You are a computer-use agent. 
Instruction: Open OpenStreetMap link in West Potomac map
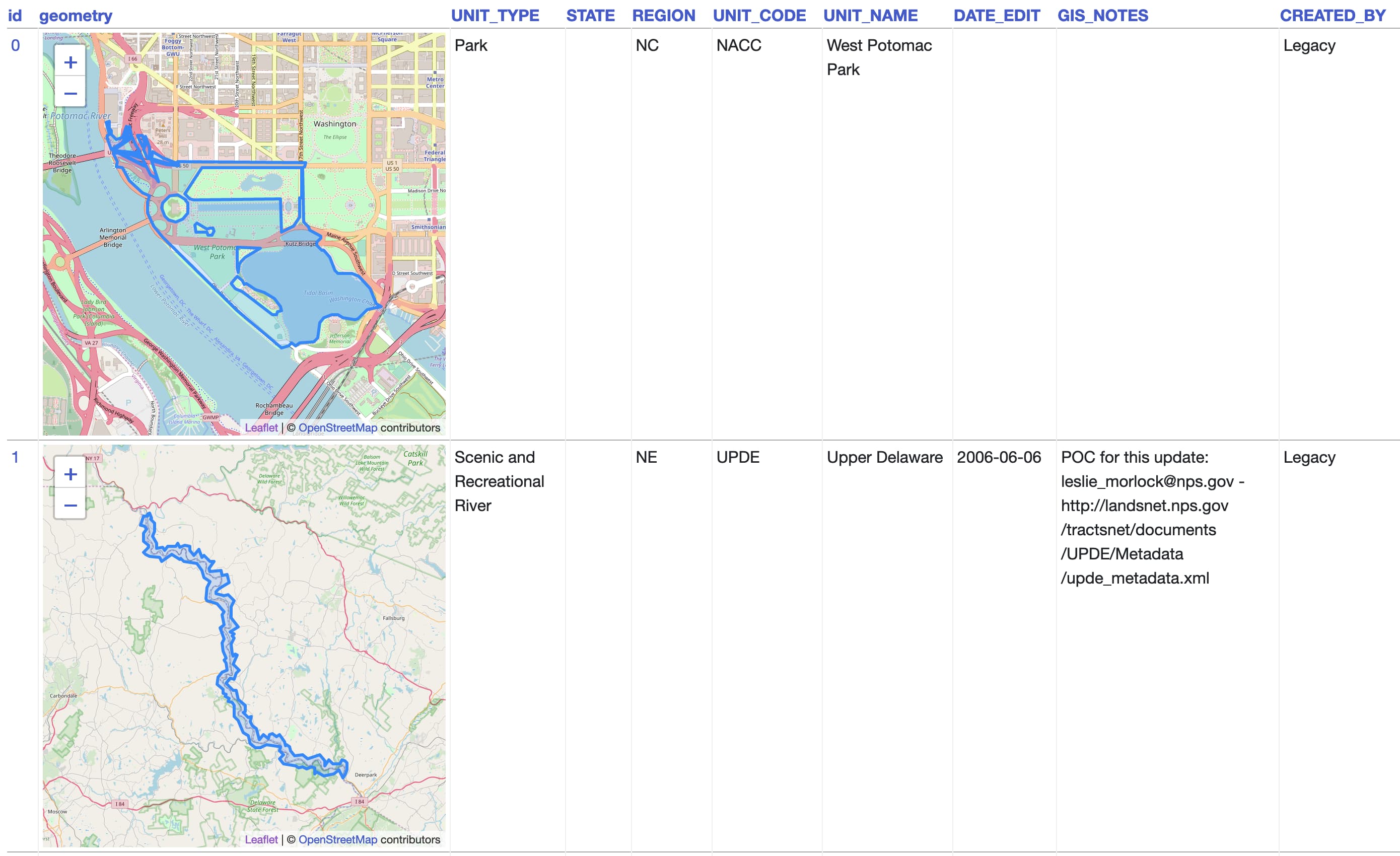pos(337,427)
